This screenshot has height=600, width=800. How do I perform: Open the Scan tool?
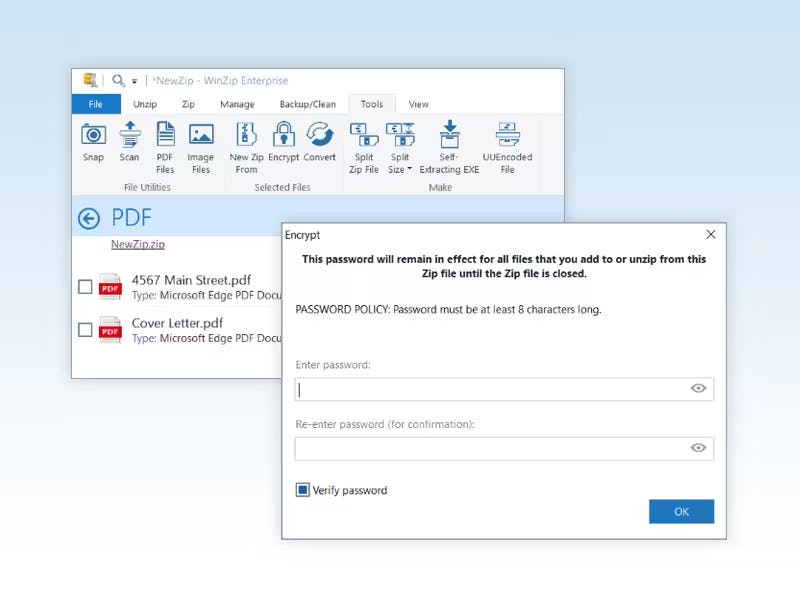pos(129,140)
